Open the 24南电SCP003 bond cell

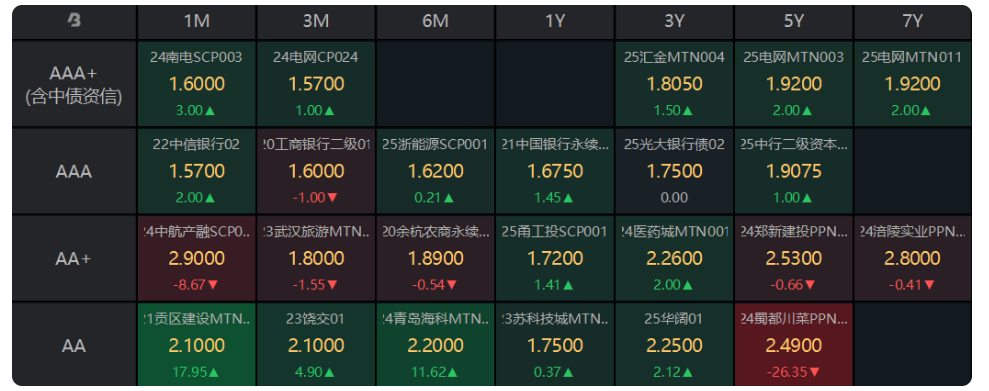(196, 84)
